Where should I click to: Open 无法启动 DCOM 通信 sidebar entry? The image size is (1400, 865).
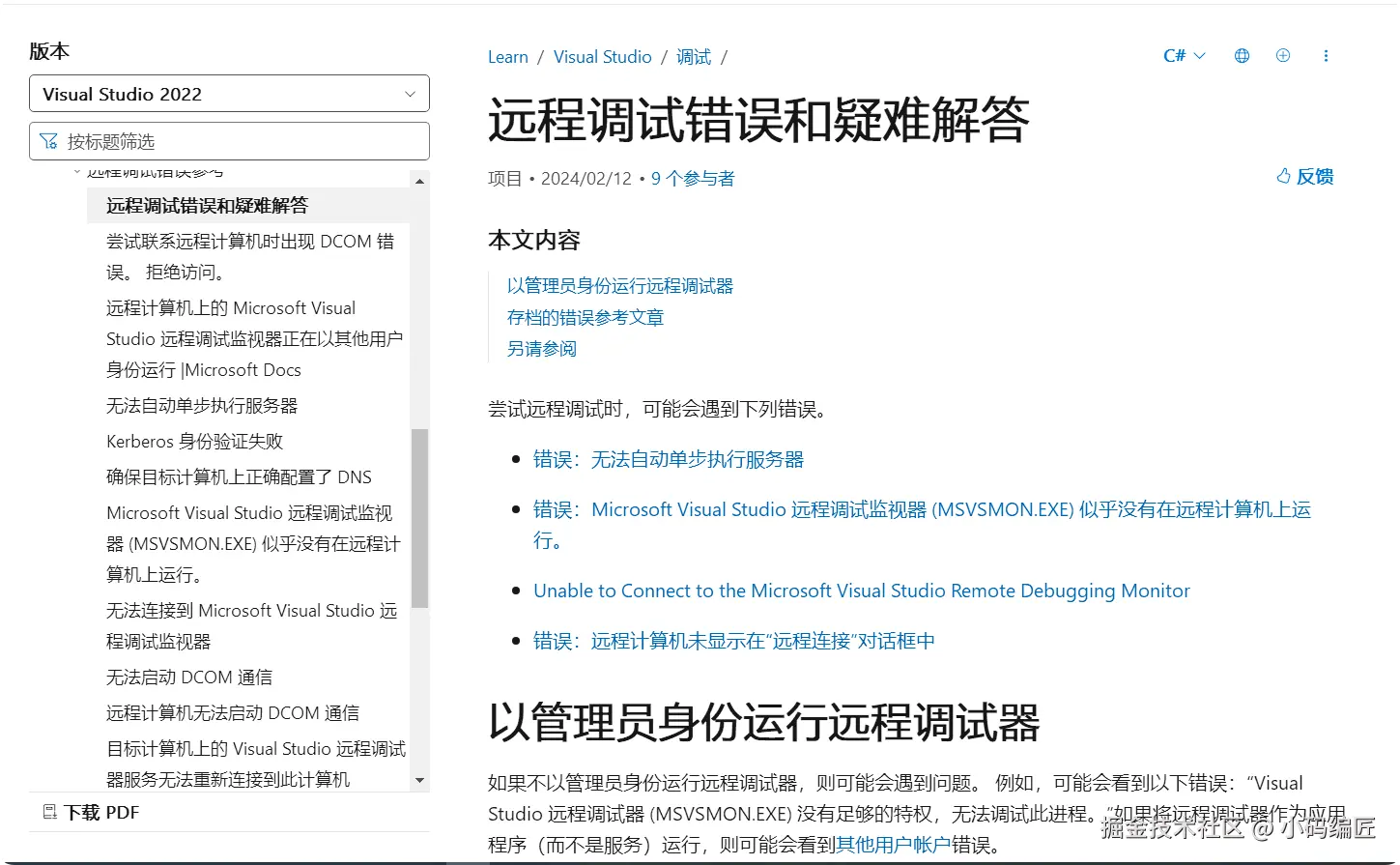[x=189, y=678]
